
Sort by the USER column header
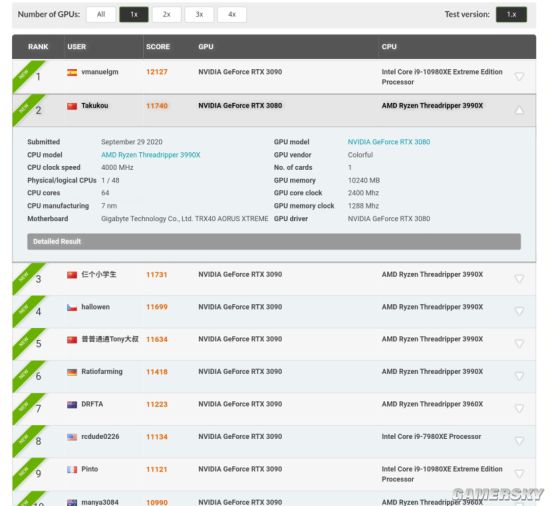(76, 47)
